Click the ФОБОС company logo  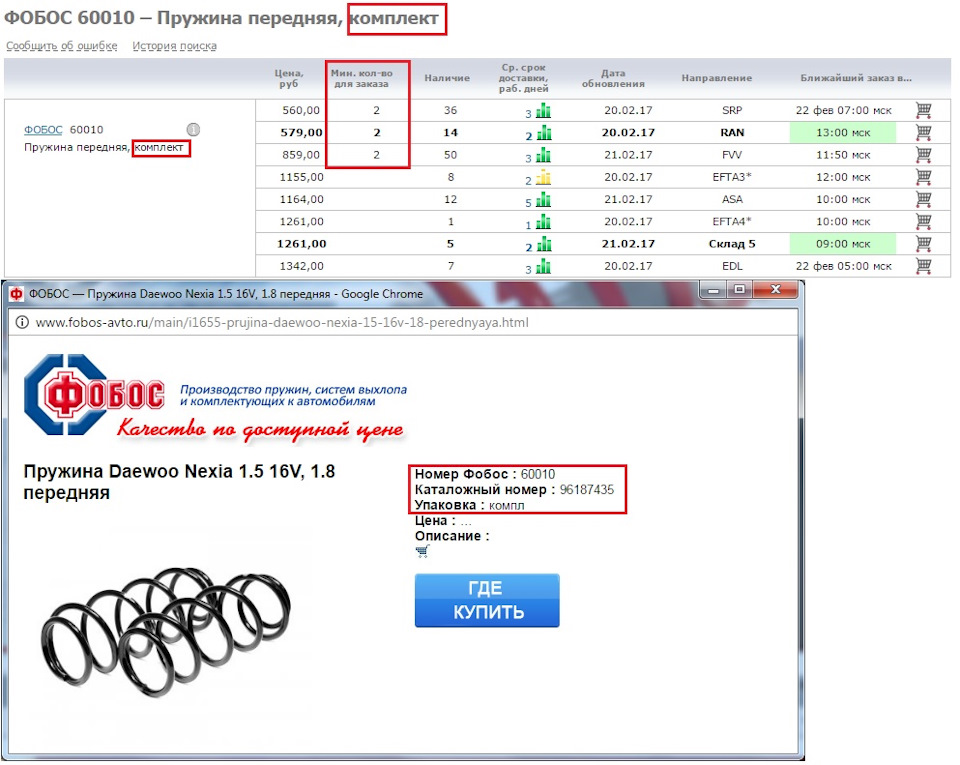coord(95,395)
